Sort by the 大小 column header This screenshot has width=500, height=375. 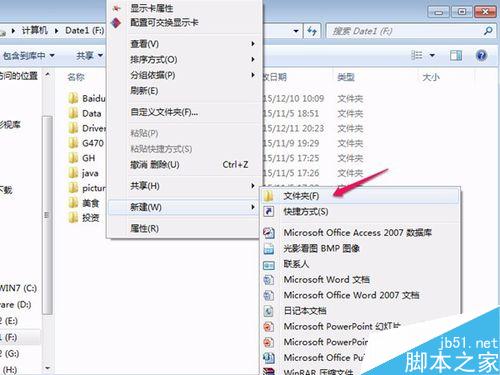[x=431, y=77]
